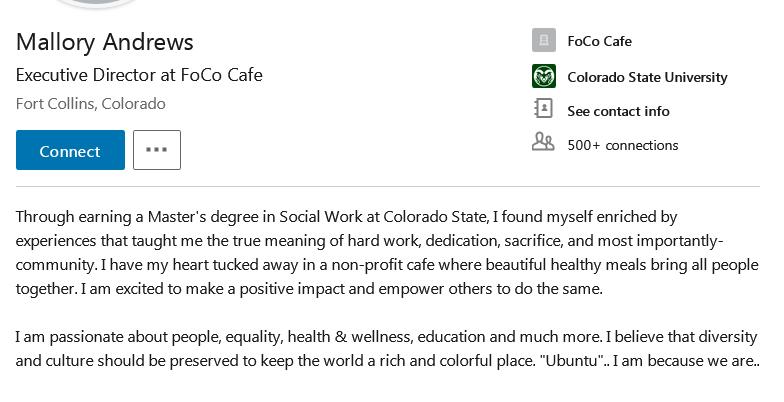Open the FoCo Cafe company text link

(x=599, y=41)
